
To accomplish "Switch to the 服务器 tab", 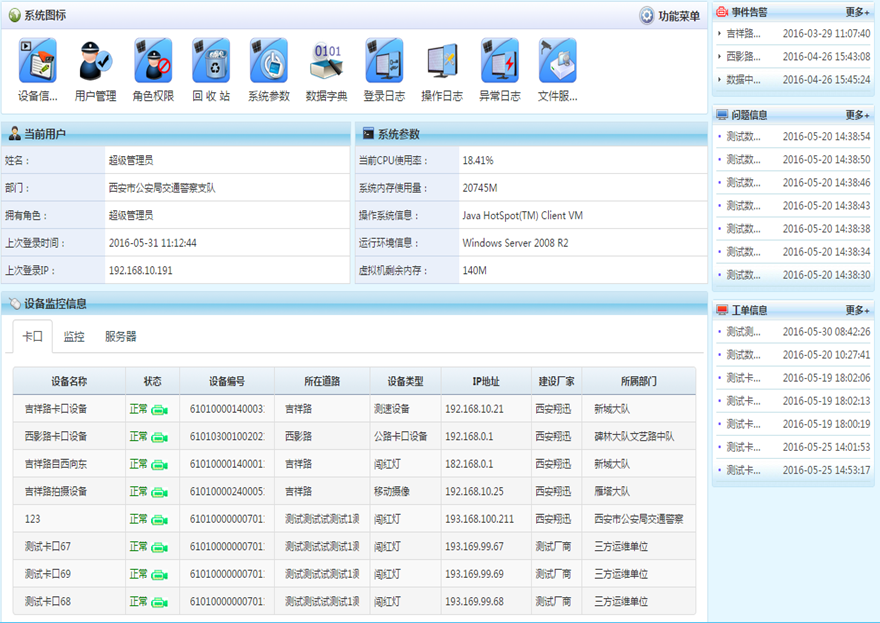I will (x=121, y=337).
